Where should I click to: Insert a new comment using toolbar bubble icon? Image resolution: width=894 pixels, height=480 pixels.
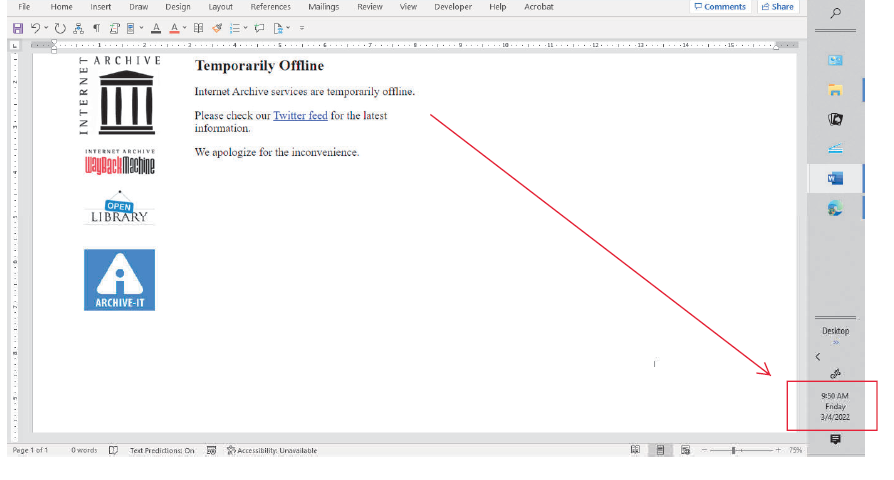(259, 28)
